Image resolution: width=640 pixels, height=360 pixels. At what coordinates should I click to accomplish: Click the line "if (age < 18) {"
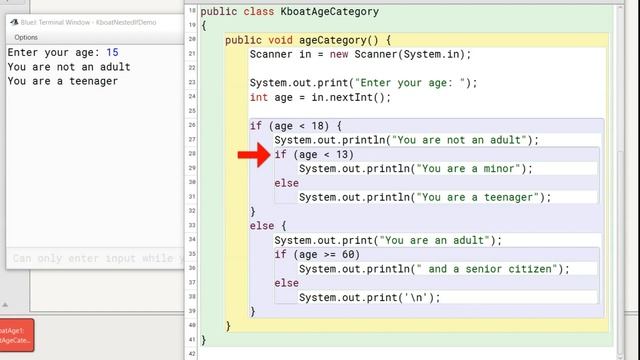pyautogui.click(x=296, y=126)
